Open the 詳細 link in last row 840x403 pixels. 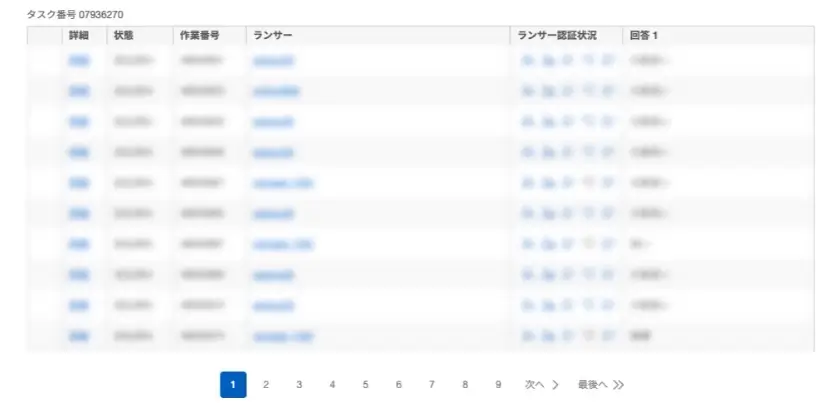[x=78, y=336]
